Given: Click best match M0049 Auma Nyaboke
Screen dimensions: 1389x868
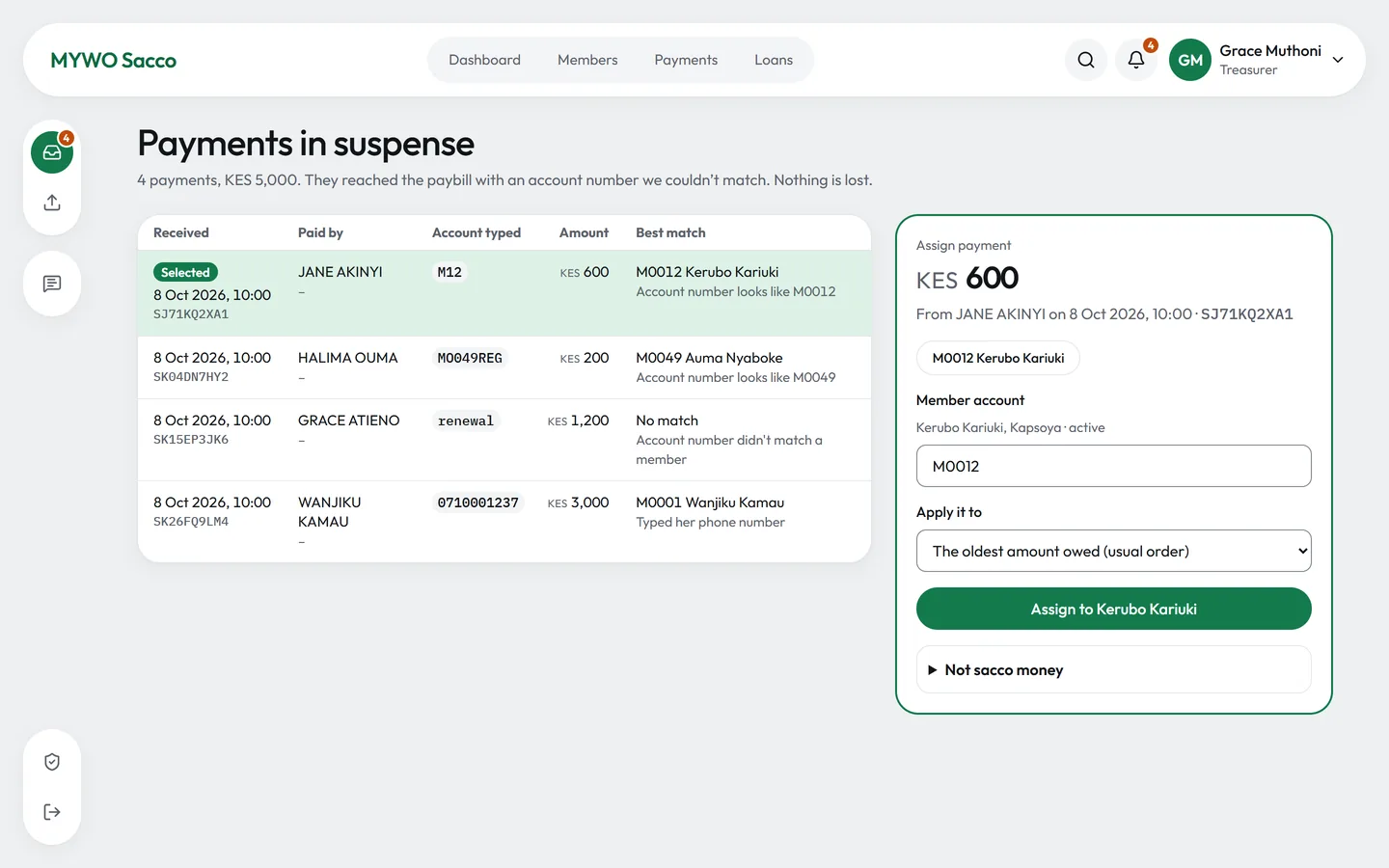Looking at the screenshot, I should pos(709,358).
